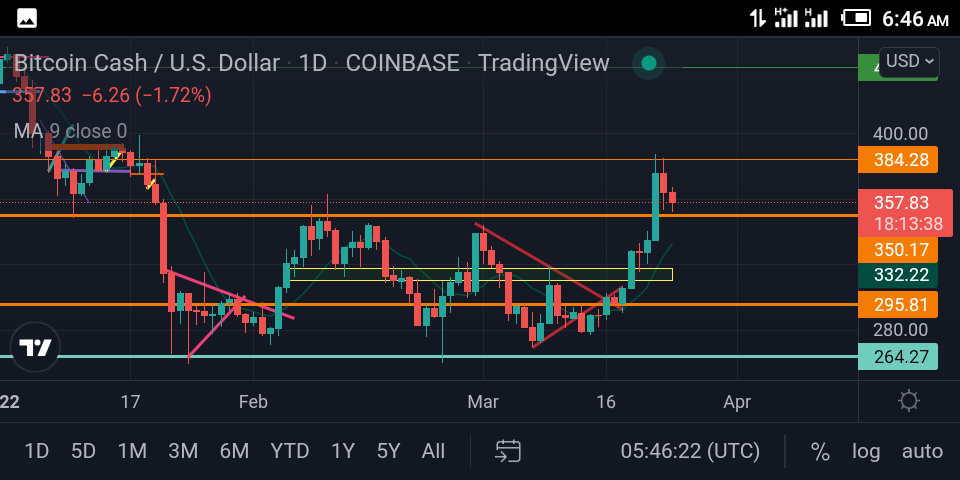Select the 6M time range
This screenshot has height=480, width=960.
(234, 452)
